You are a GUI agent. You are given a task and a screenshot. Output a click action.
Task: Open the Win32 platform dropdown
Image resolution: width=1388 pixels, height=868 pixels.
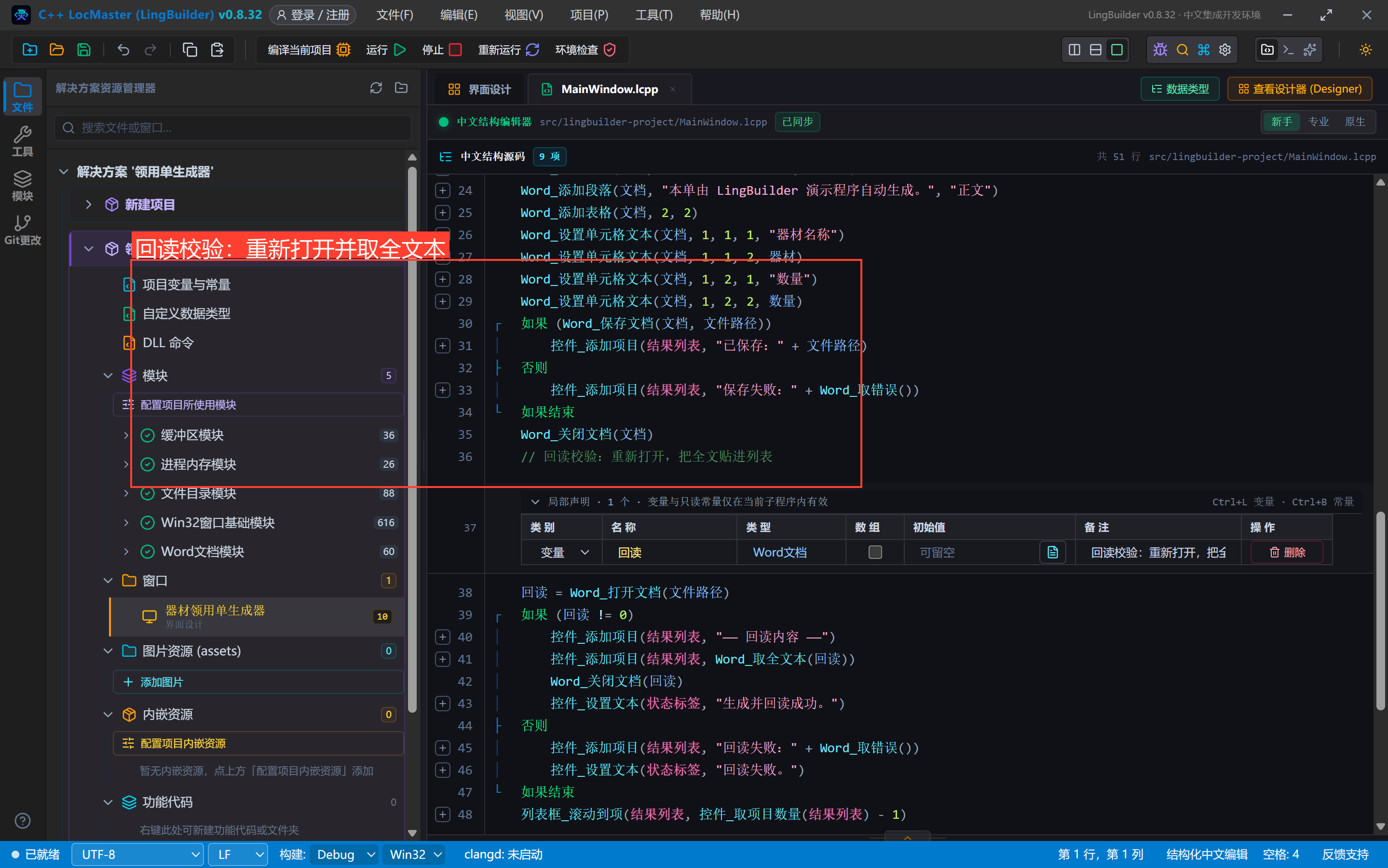tap(414, 854)
